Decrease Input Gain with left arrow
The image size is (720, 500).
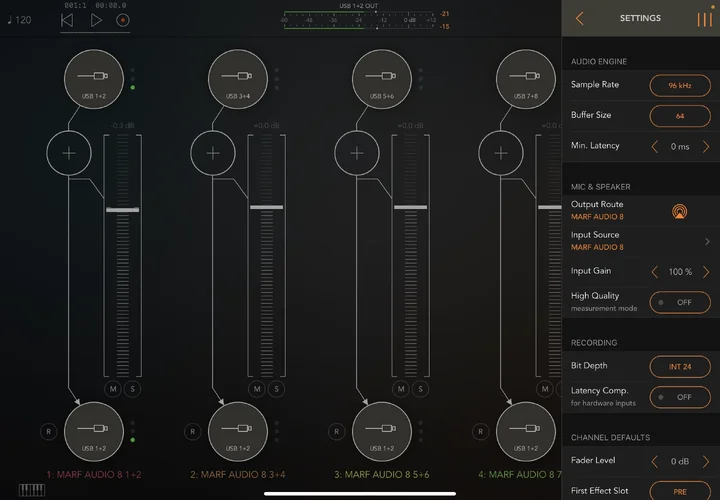coord(655,272)
